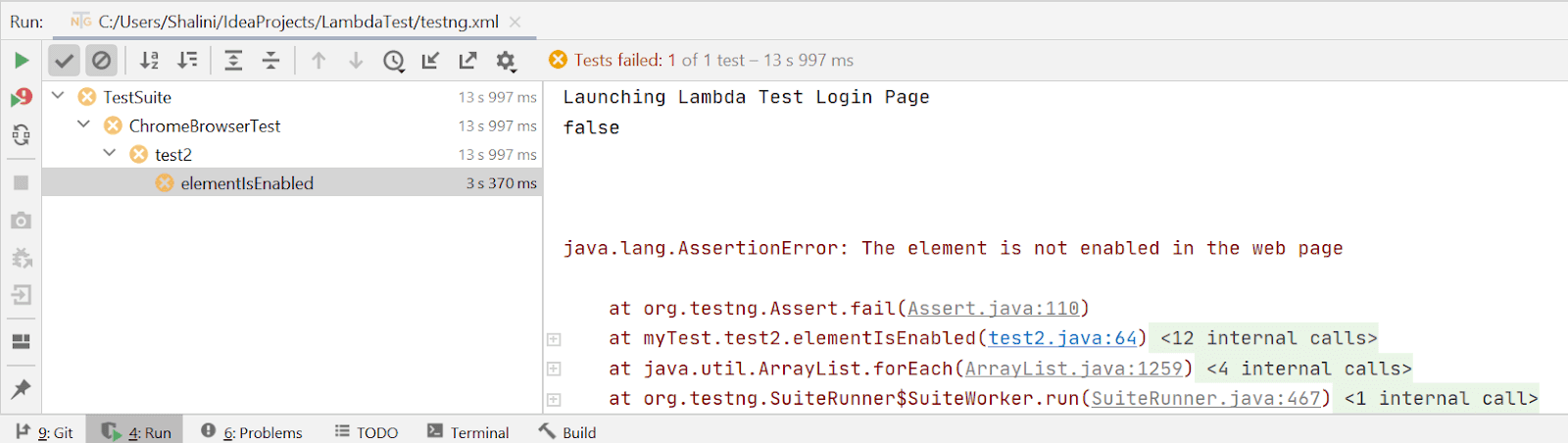Image resolution: width=1568 pixels, height=443 pixels.
Task: Sort tests alphabetically
Action: pos(149,61)
